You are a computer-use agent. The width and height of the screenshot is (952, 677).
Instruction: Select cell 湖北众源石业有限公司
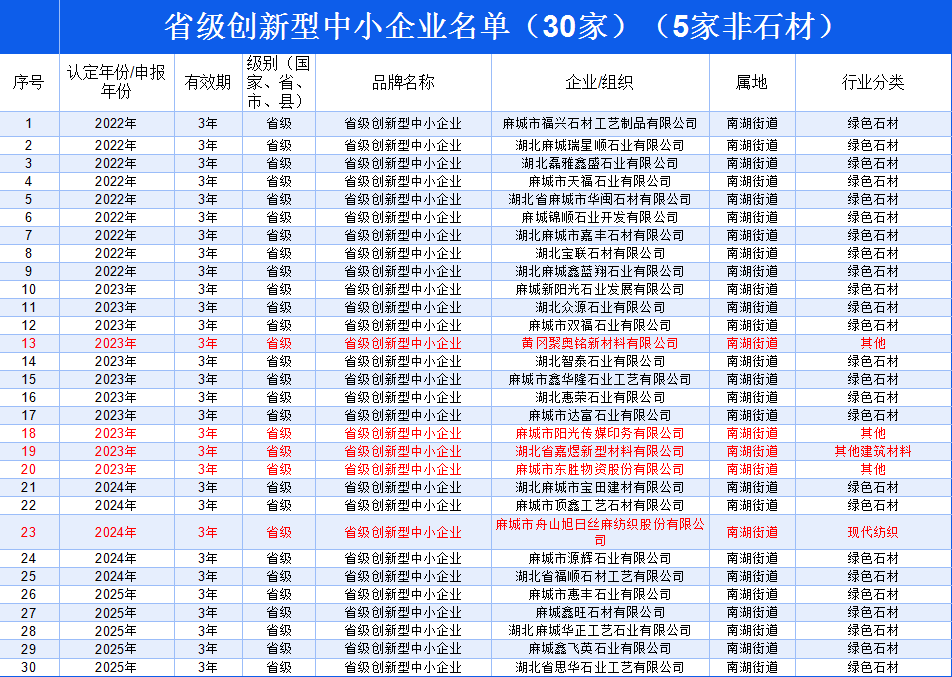[x=600, y=308]
